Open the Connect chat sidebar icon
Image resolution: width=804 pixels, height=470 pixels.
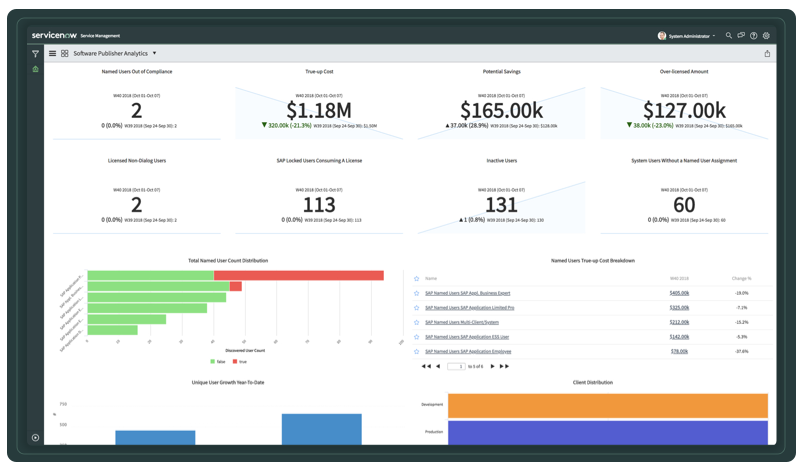[741, 35]
